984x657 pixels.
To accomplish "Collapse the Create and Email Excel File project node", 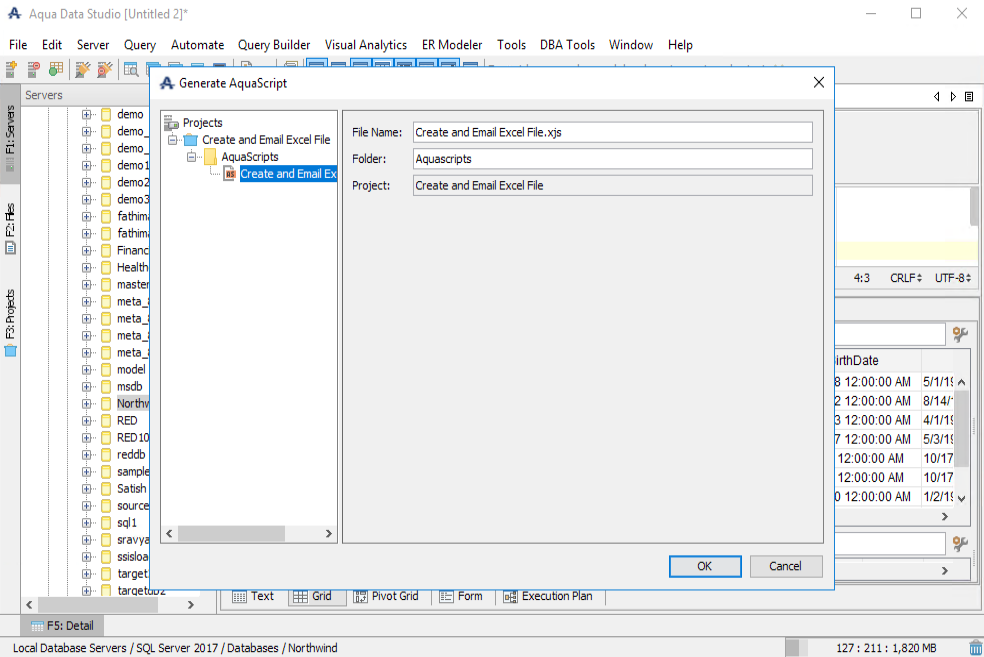I will pos(173,139).
